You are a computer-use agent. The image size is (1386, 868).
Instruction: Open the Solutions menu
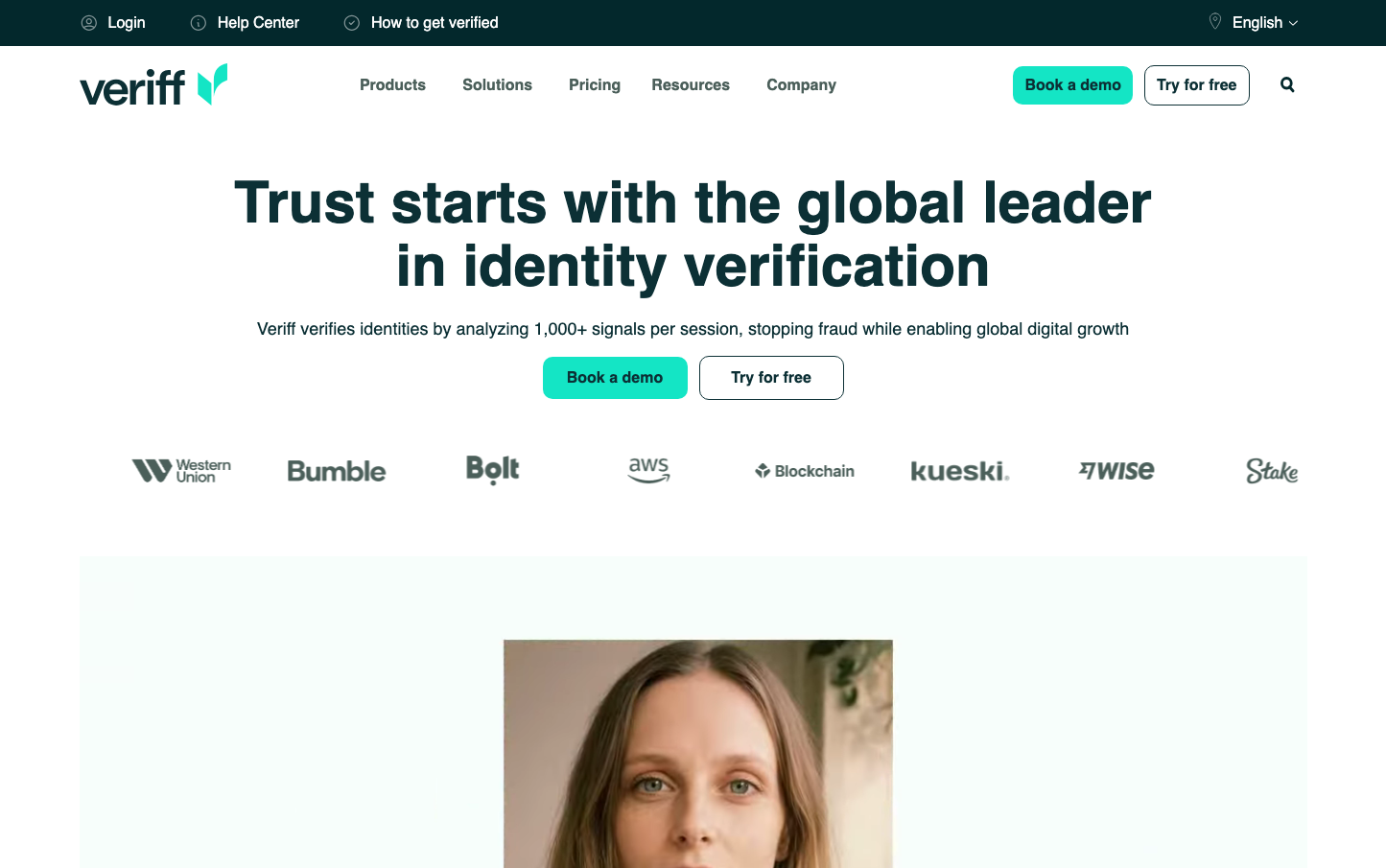pyautogui.click(x=497, y=85)
